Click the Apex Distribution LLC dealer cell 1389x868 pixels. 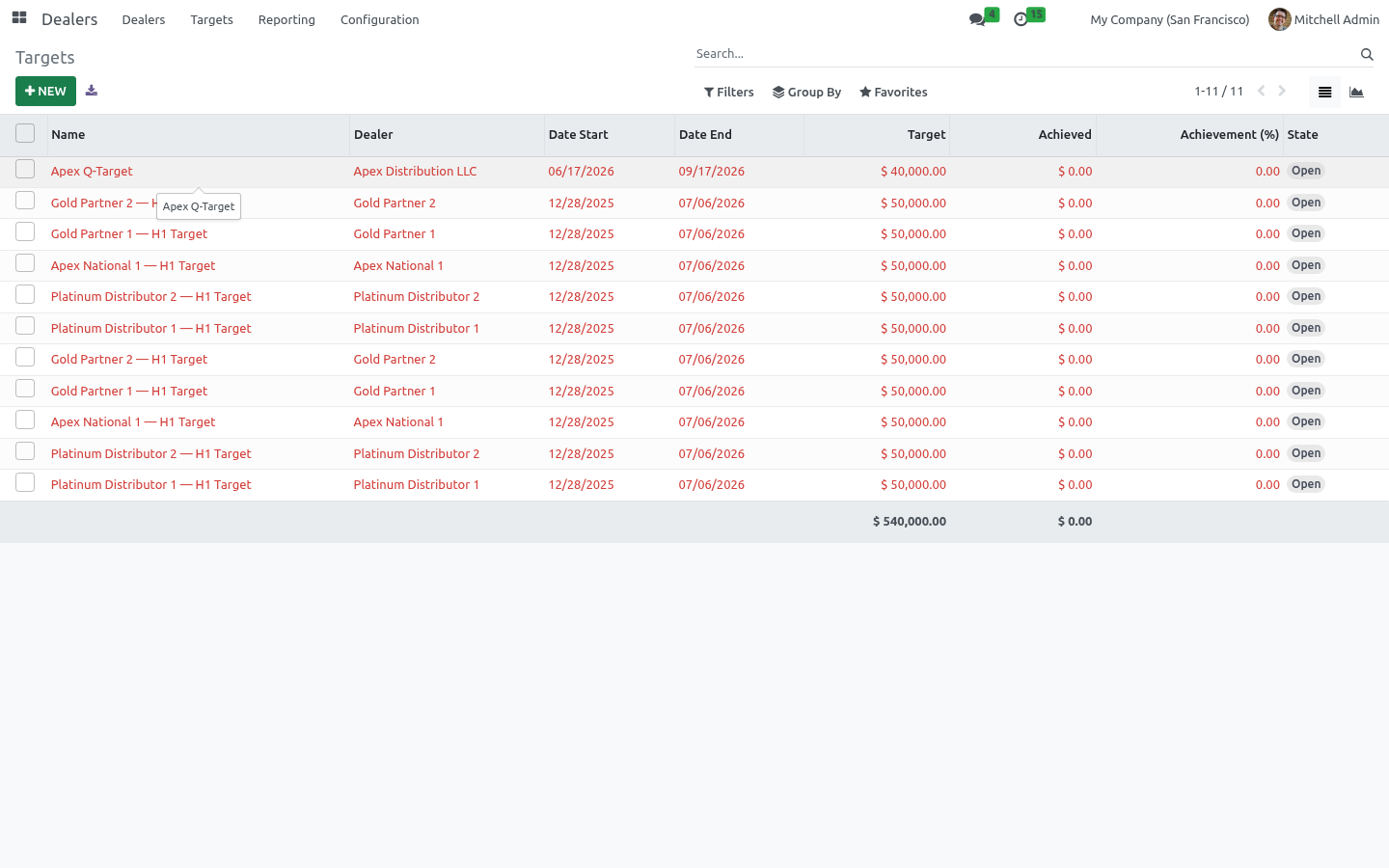tap(415, 172)
